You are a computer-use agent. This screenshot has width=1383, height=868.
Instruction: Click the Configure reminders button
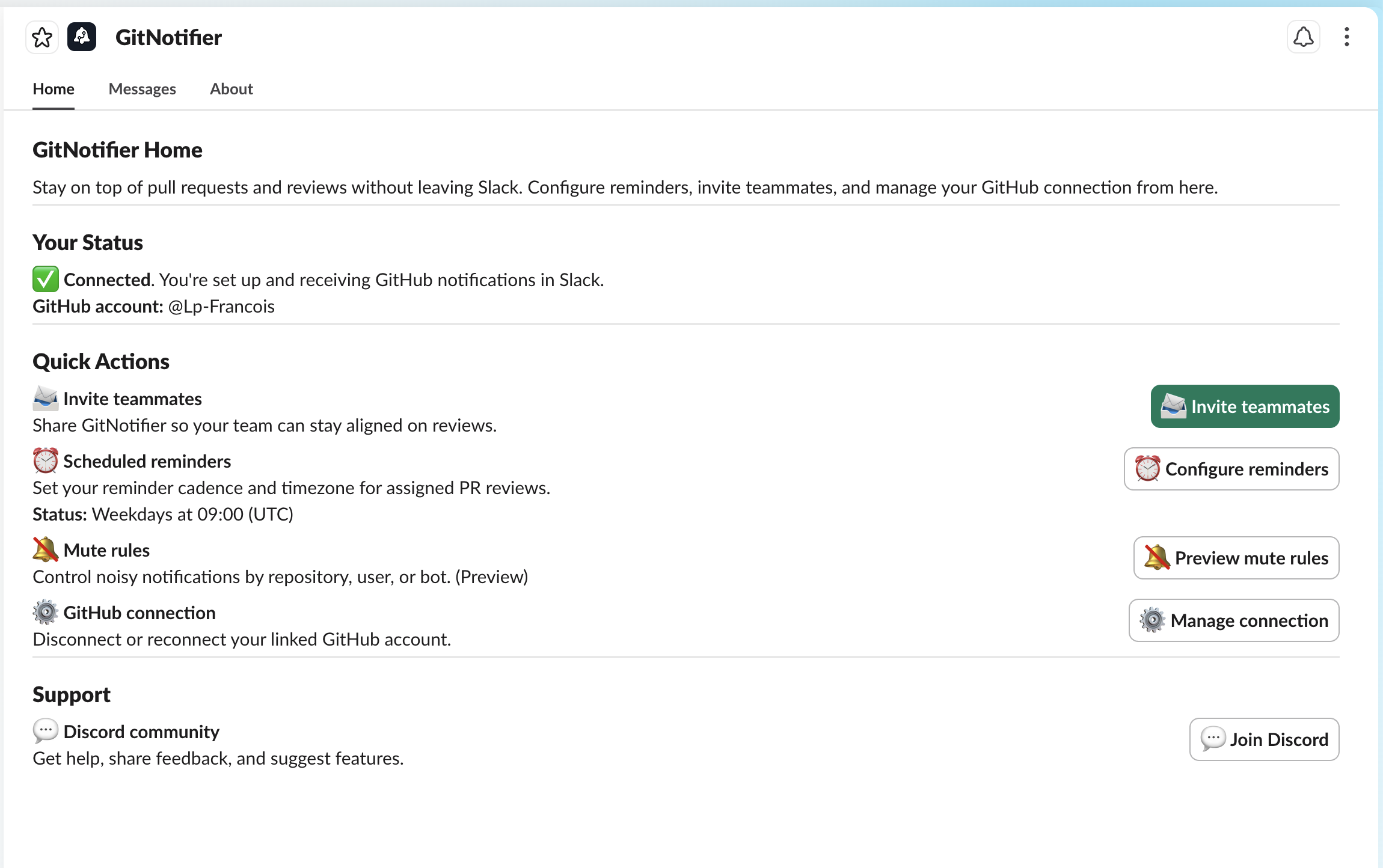tap(1231, 469)
